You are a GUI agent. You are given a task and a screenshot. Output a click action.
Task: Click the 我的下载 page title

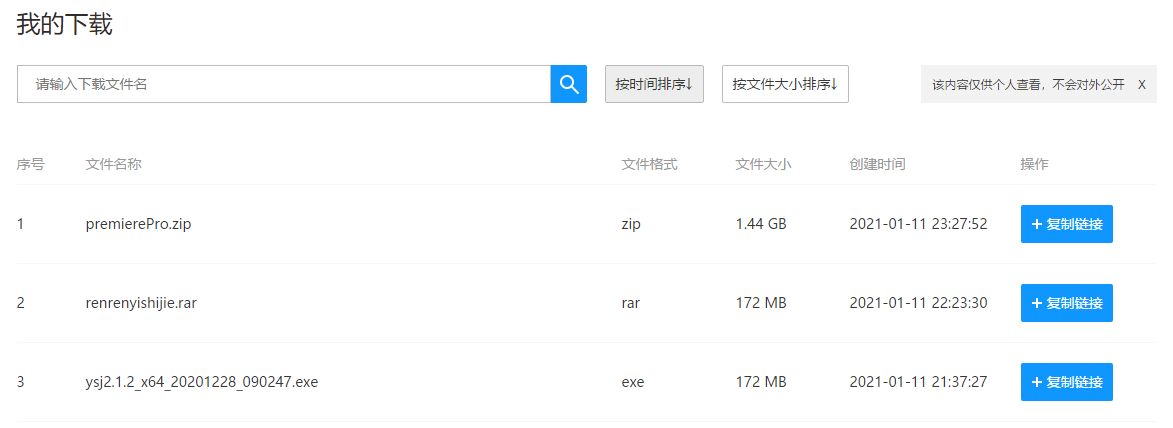click(x=64, y=25)
